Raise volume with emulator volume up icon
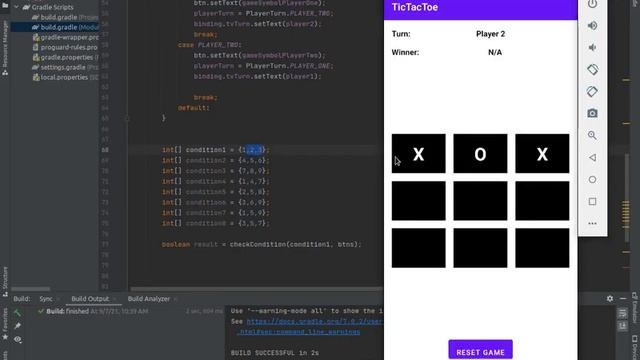 pos(592,25)
